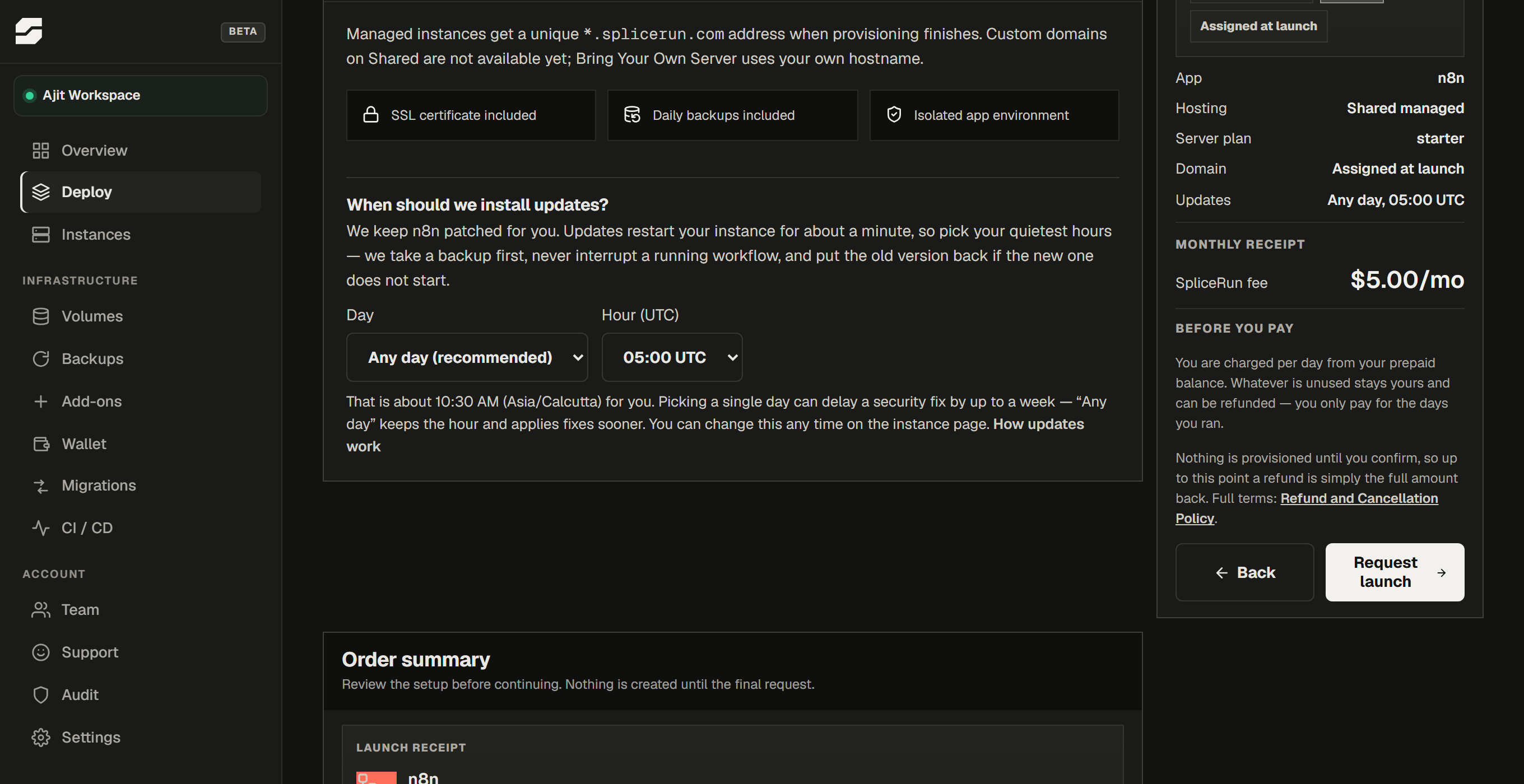The image size is (1524, 784).
Task: Open Overview via its grid icon
Action: pos(40,150)
